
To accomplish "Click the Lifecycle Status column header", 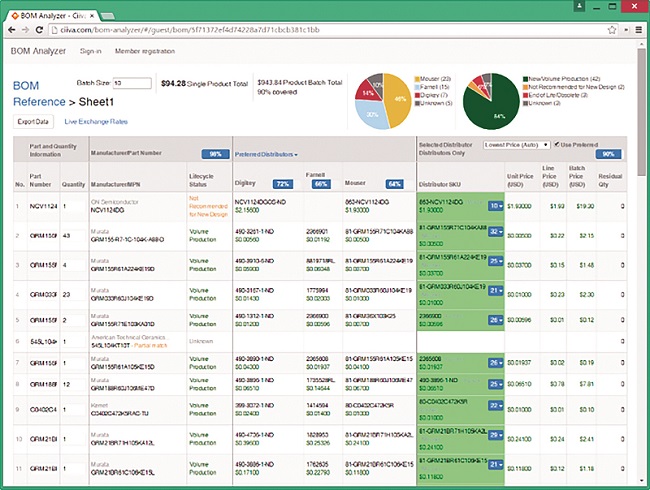I will 201,180.
